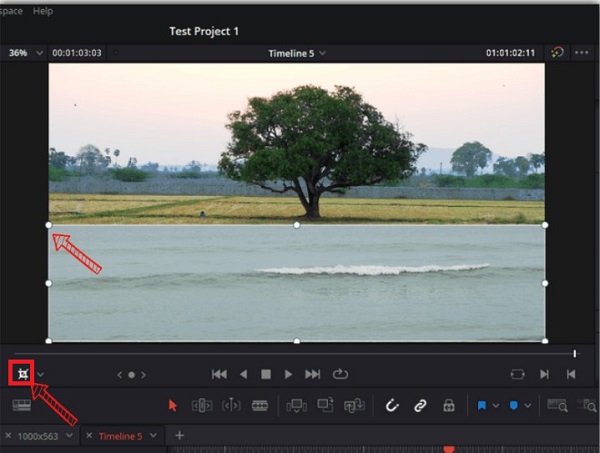Select the Dynamic trim mode tool

(231, 406)
